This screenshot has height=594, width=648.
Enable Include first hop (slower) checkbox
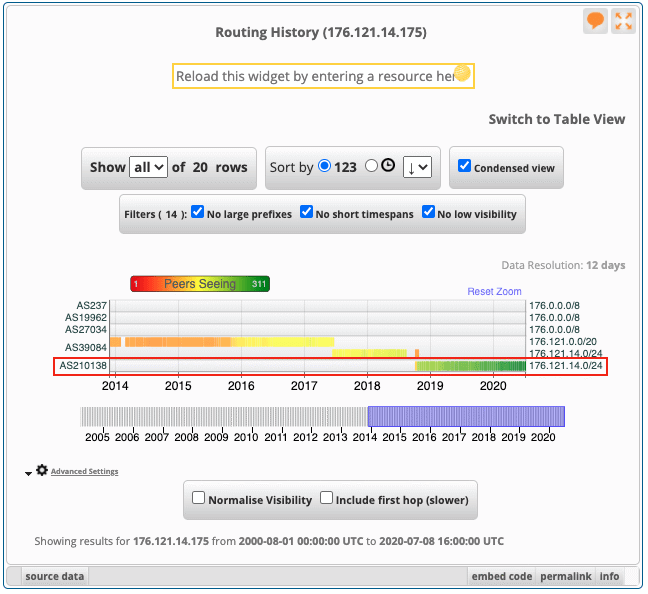point(326,498)
